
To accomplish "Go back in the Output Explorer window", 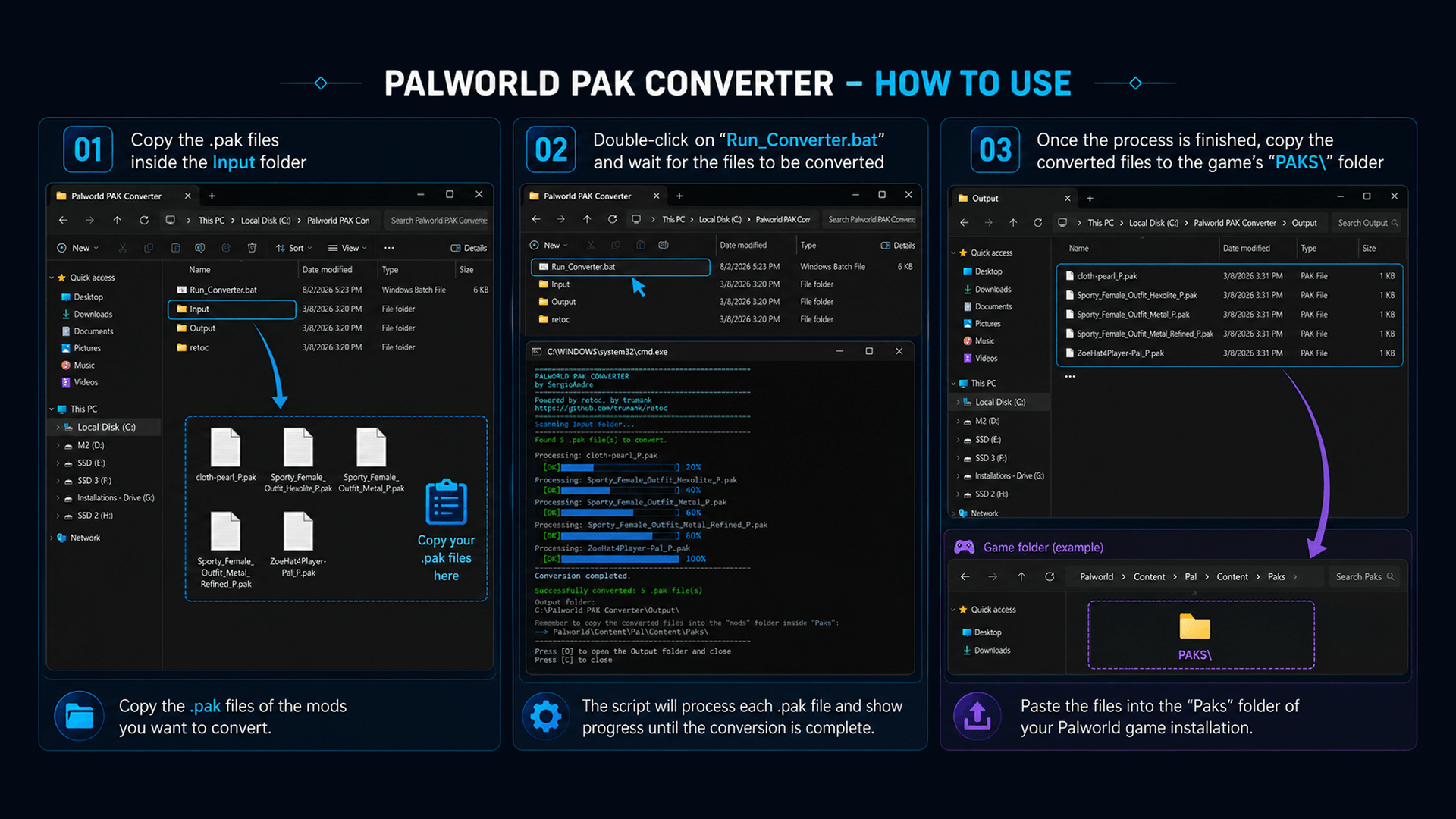I will point(965,223).
